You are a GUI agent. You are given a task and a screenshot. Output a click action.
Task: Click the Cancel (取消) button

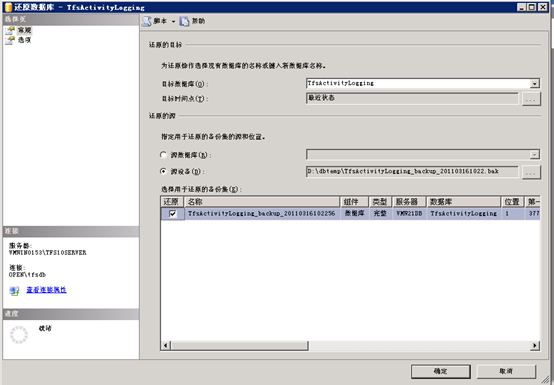coord(506,371)
